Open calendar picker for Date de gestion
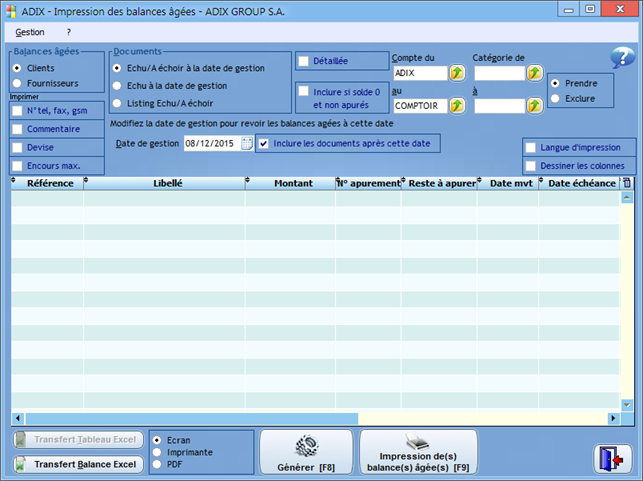The image size is (643, 481). [247, 144]
